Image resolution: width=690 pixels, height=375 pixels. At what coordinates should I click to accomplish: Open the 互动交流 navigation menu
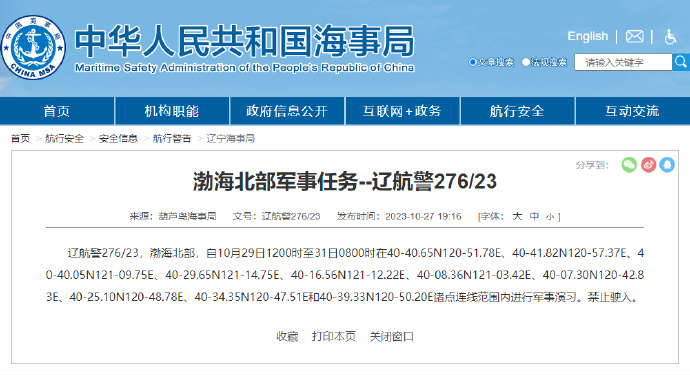click(632, 111)
